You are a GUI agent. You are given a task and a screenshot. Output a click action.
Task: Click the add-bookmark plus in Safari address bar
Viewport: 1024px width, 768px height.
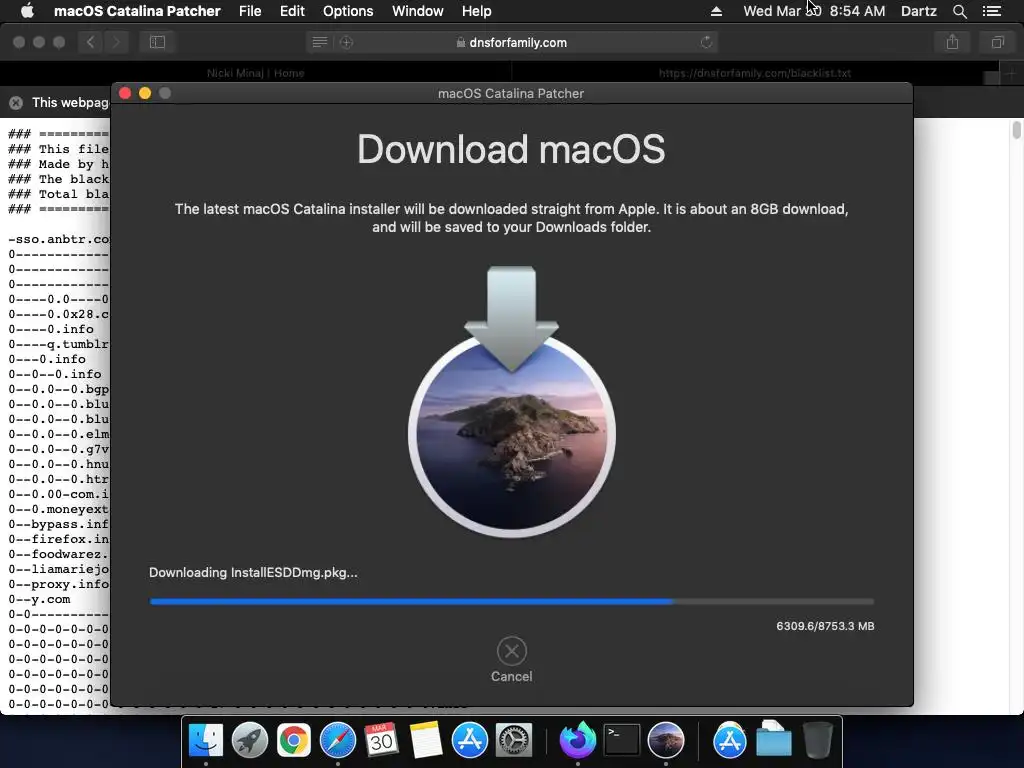[346, 42]
